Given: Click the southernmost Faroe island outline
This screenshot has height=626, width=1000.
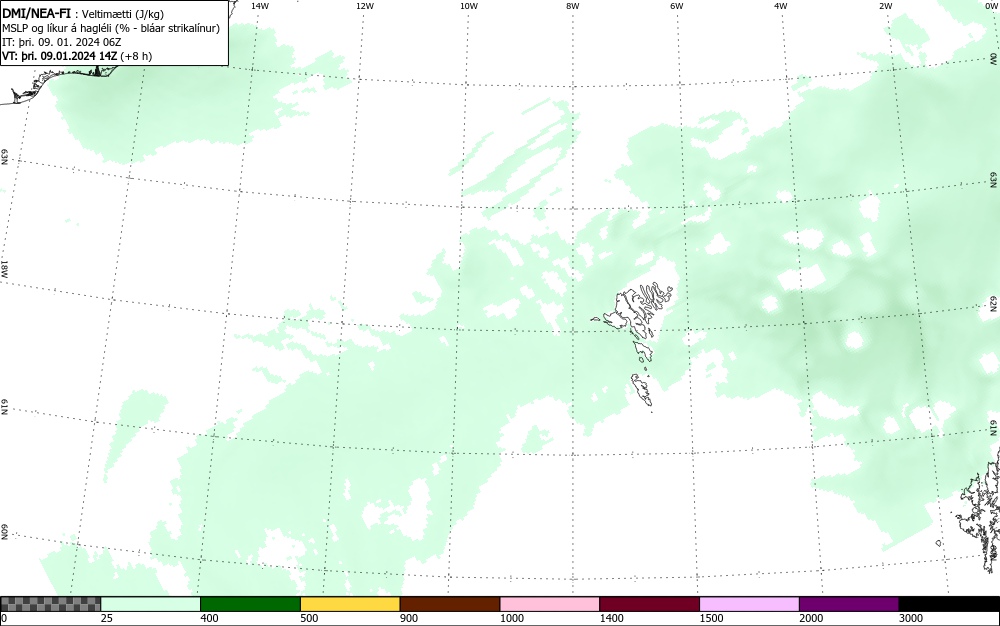Looking at the screenshot, I should coord(642,389).
